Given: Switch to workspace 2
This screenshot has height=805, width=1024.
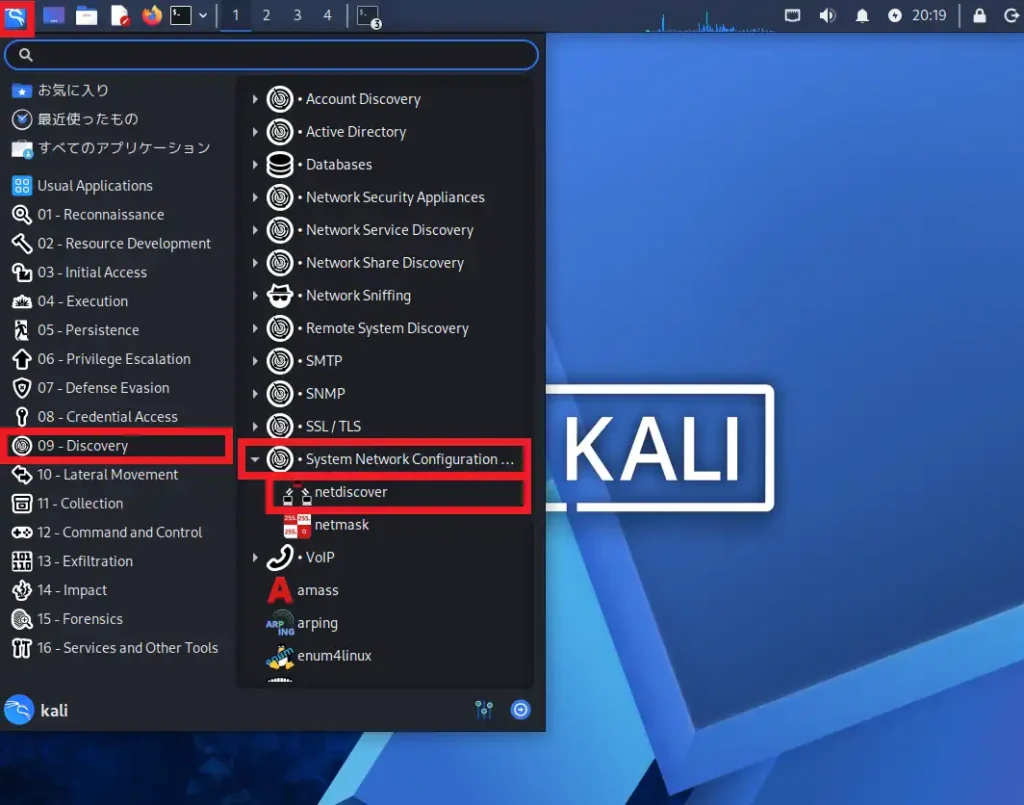Looking at the screenshot, I should pyautogui.click(x=265, y=15).
